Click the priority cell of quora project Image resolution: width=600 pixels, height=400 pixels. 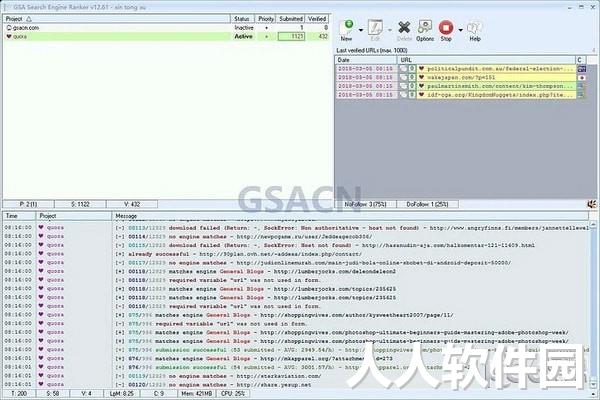(266, 36)
